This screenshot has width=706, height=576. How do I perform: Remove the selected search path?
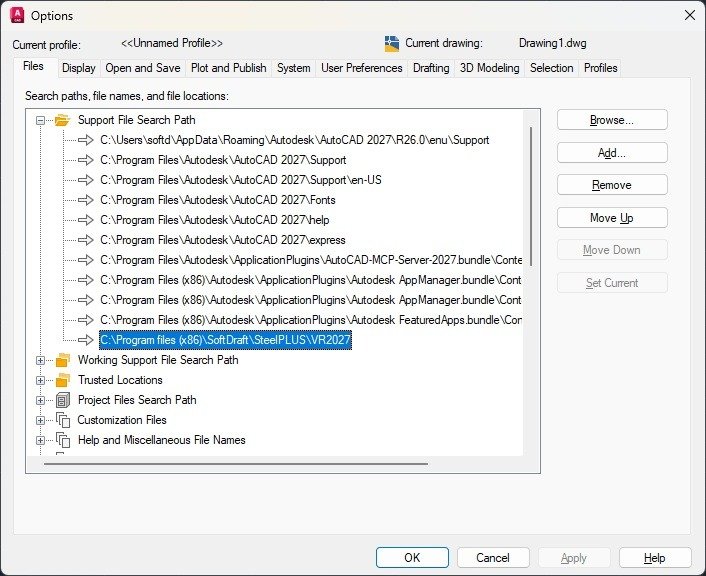612,185
